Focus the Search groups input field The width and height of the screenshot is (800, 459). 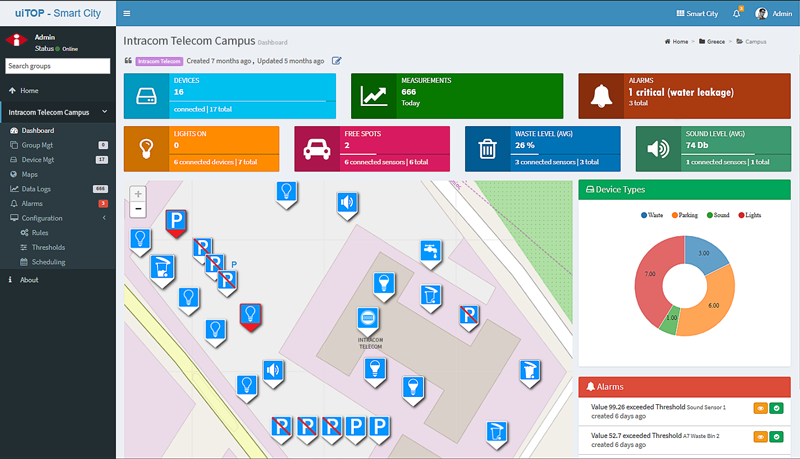58,66
